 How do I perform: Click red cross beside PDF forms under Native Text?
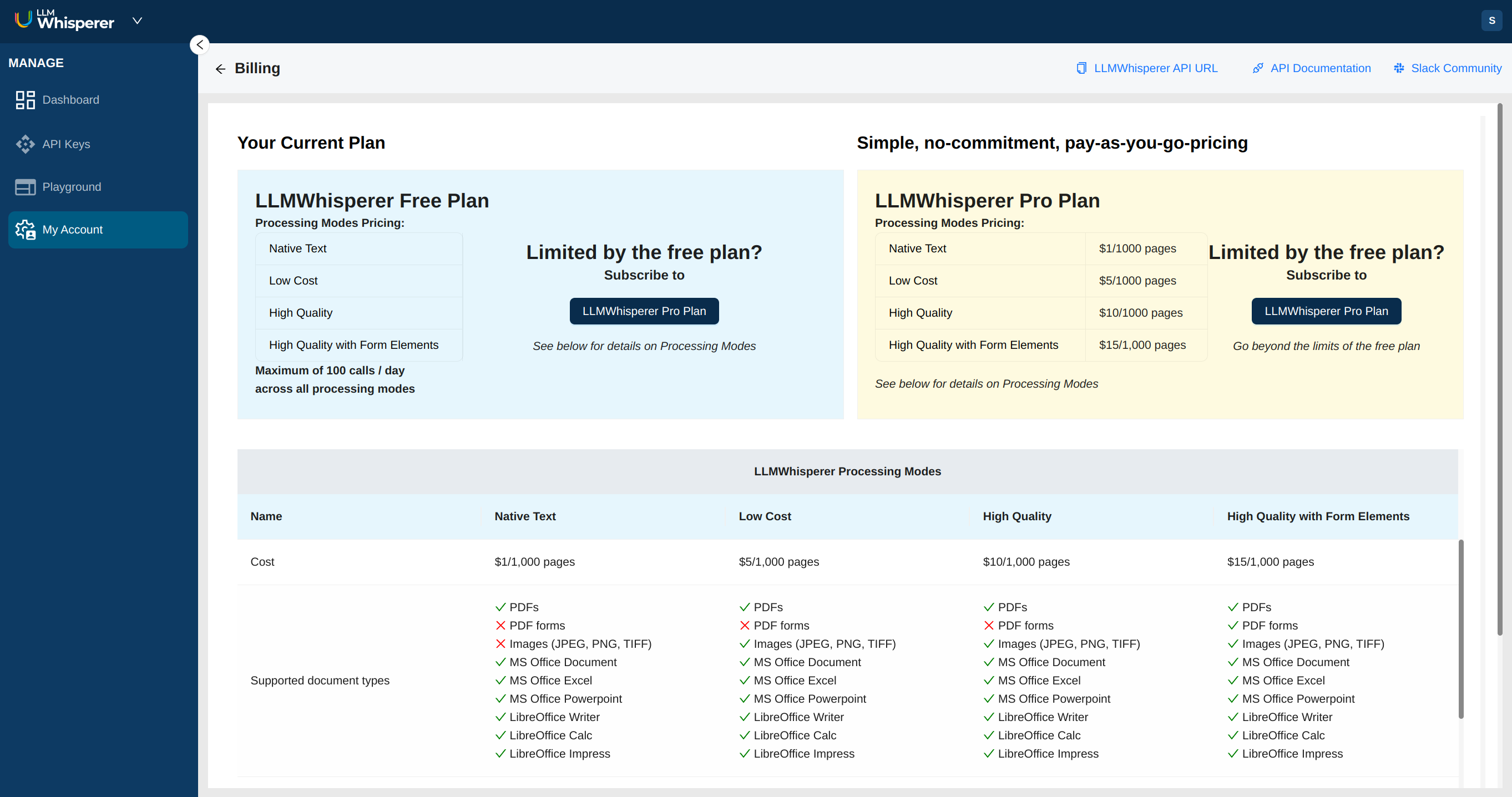(500, 626)
